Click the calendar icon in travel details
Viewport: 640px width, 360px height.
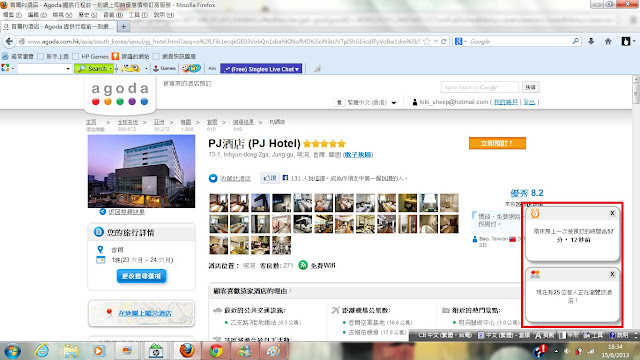[100, 260]
